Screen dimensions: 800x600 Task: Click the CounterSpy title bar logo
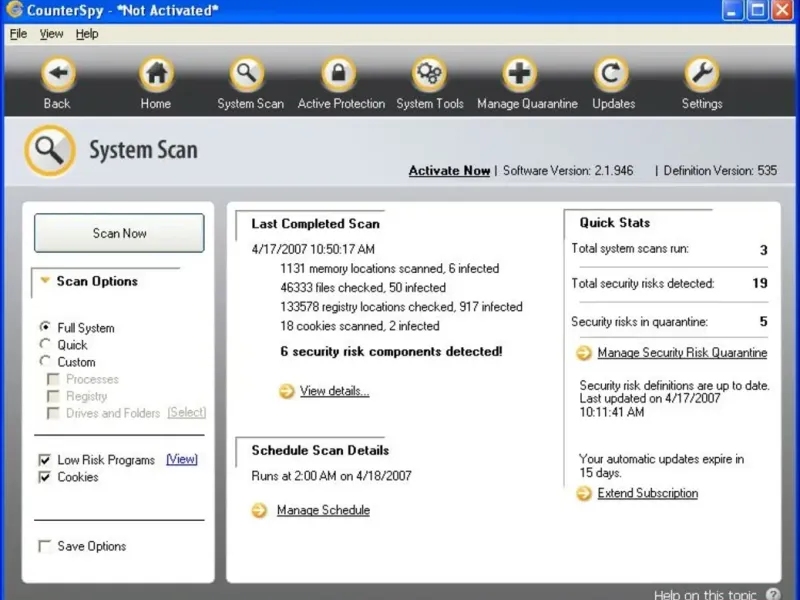click(14, 10)
